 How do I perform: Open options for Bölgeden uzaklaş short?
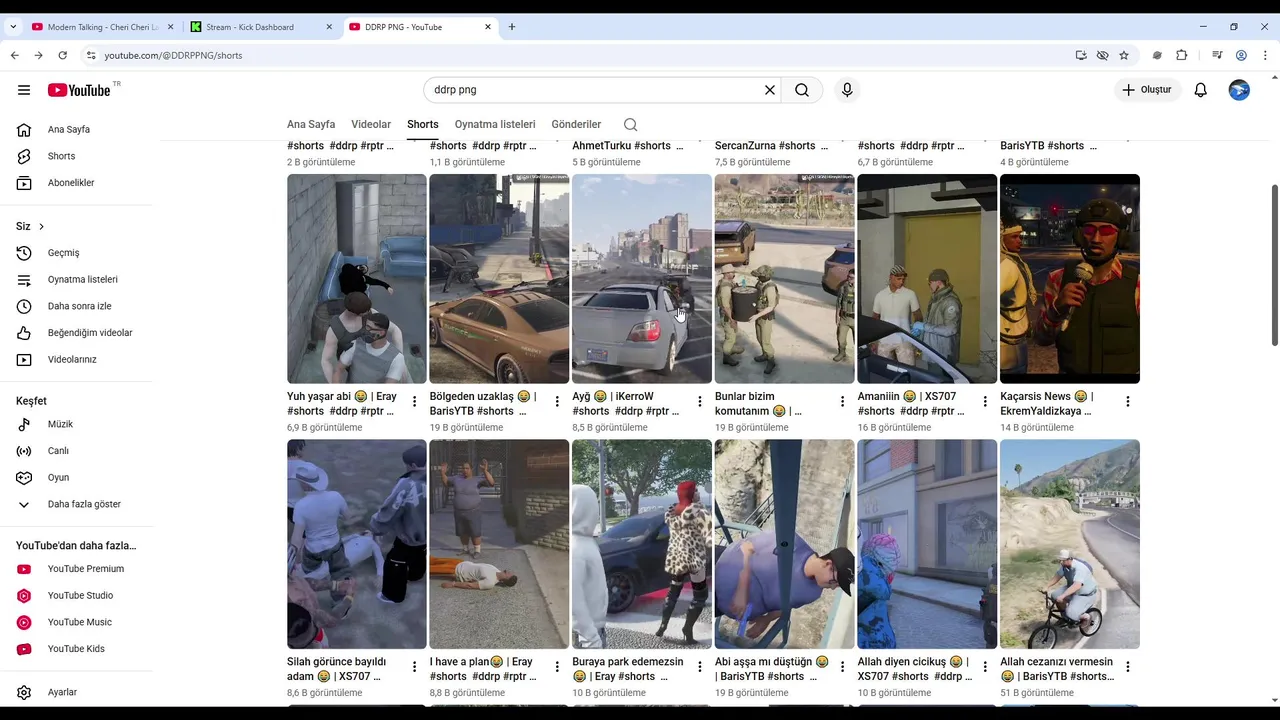tap(557, 401)
